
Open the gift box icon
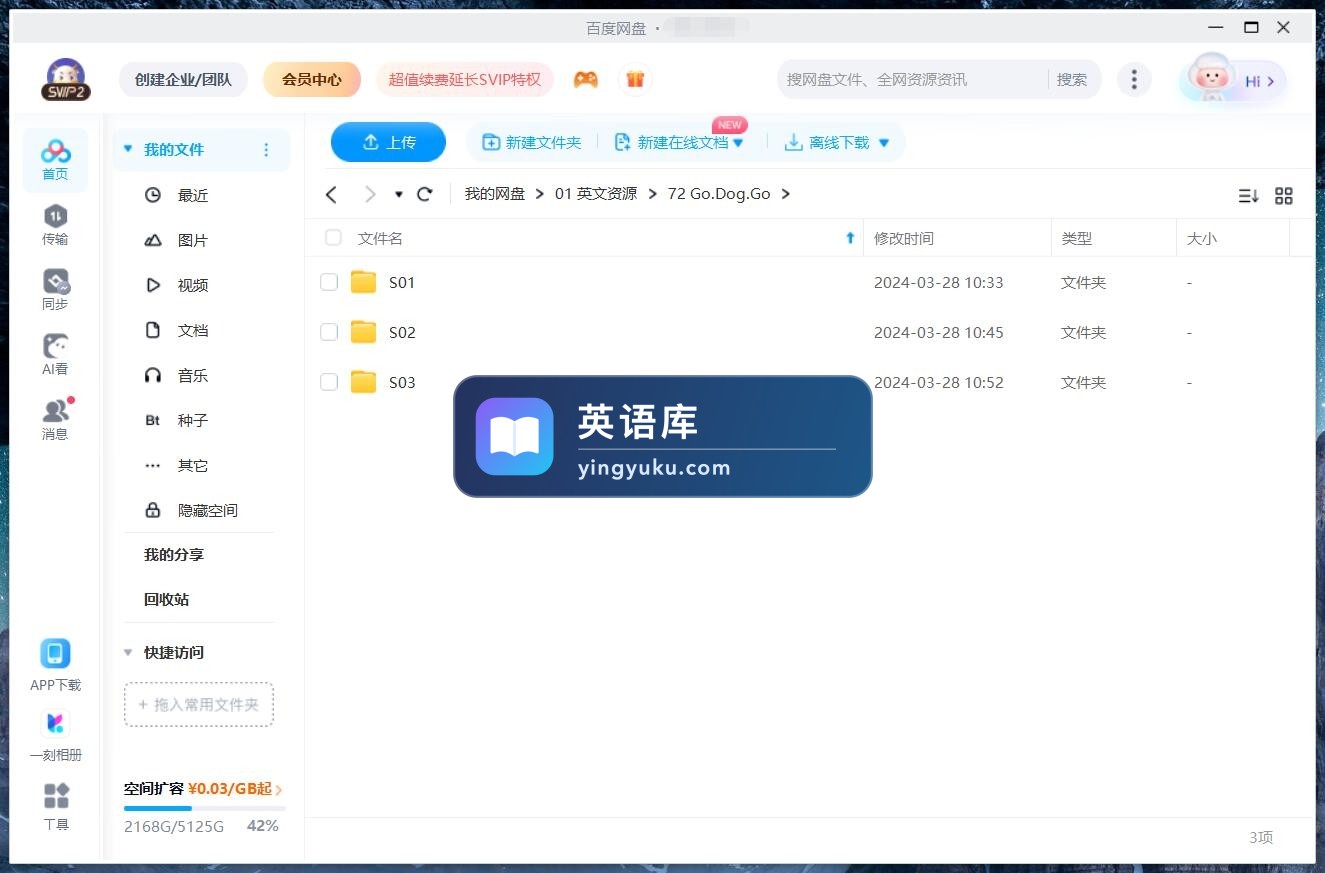[635, 79]
